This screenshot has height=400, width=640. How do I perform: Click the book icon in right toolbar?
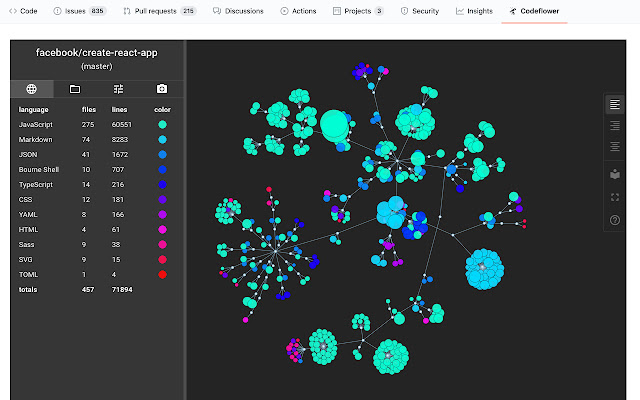(615, 174)
